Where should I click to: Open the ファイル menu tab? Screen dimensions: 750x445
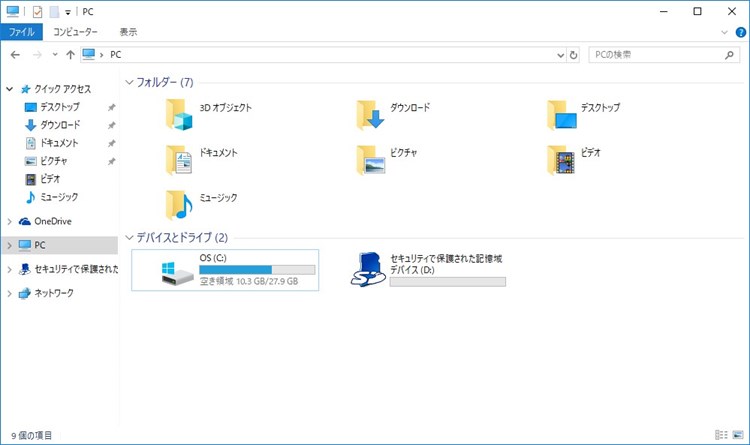tap(22, 32)
